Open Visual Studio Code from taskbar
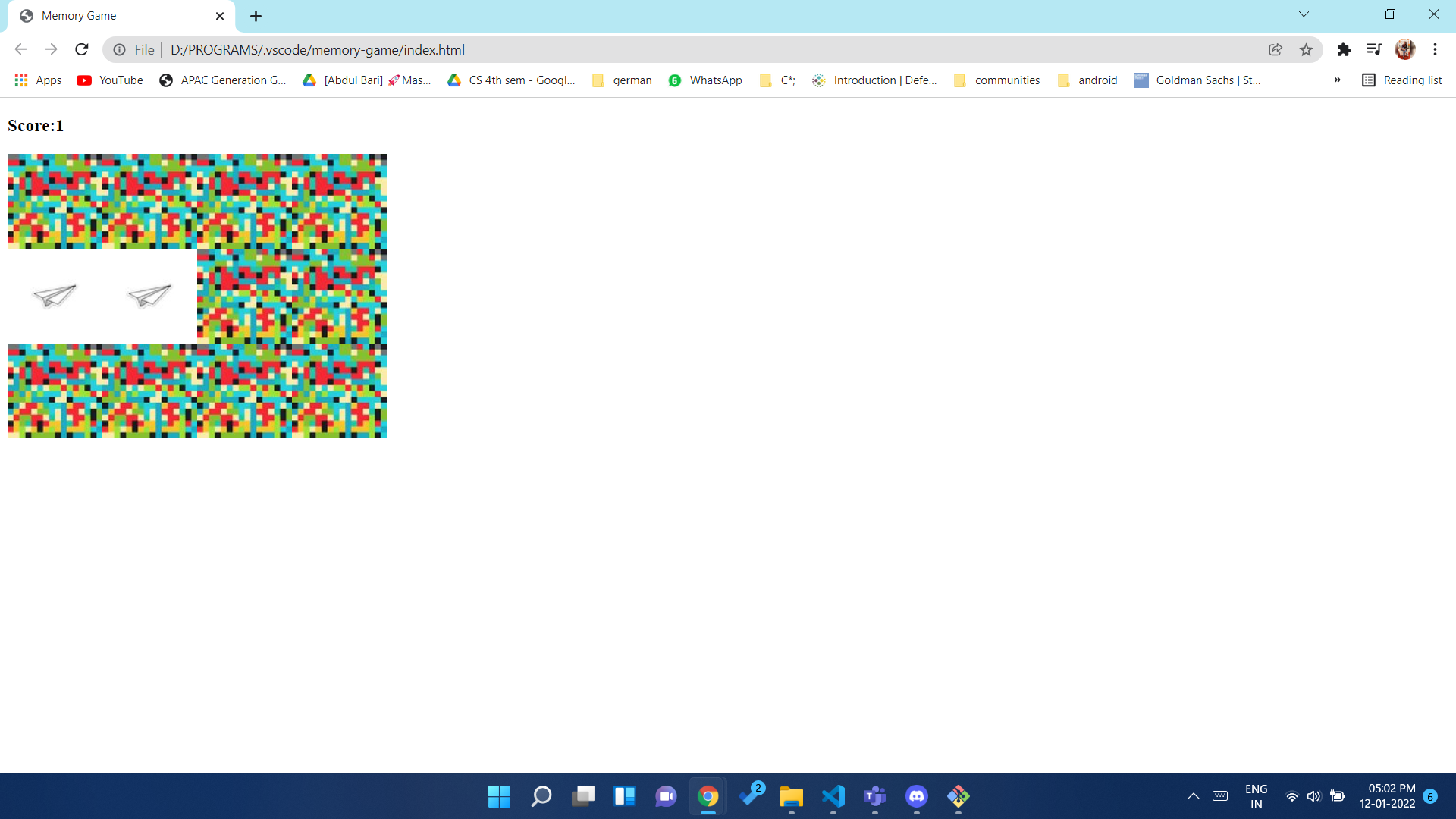The width and height of the screenshot is (1456, 819). [x=833, y=796]
